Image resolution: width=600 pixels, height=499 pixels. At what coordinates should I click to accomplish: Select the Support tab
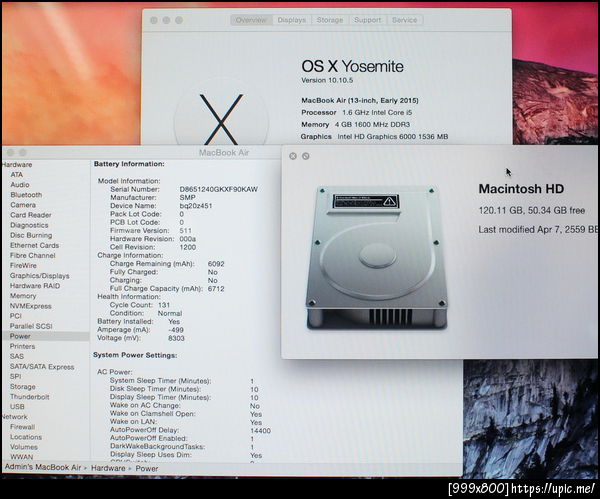click(x=367, y=20)
